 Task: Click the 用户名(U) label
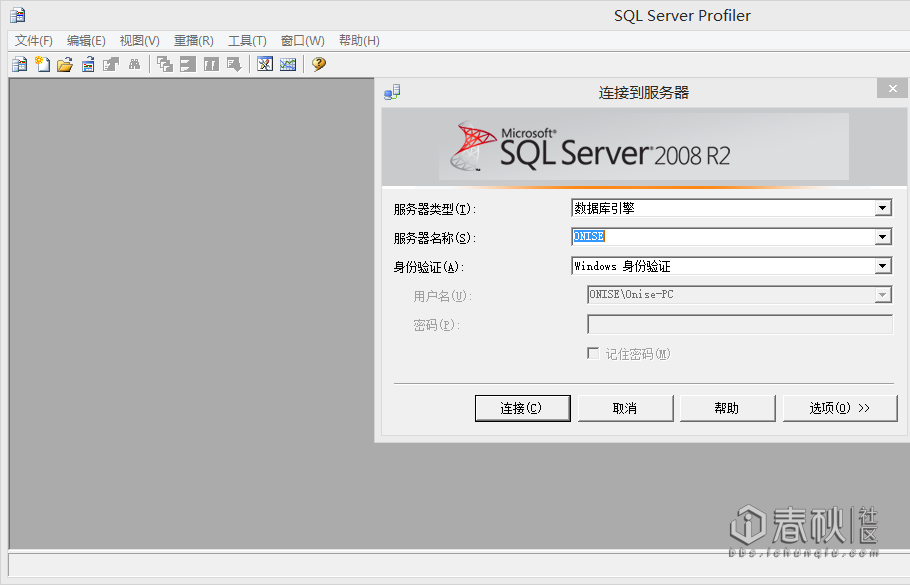pyautogui.click(x=443, y=296)
